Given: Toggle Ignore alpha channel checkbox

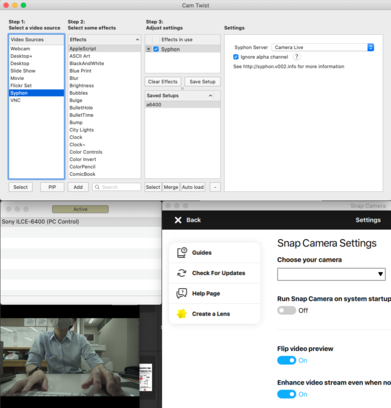Looking at the screenshot, I should coord(236,57).
